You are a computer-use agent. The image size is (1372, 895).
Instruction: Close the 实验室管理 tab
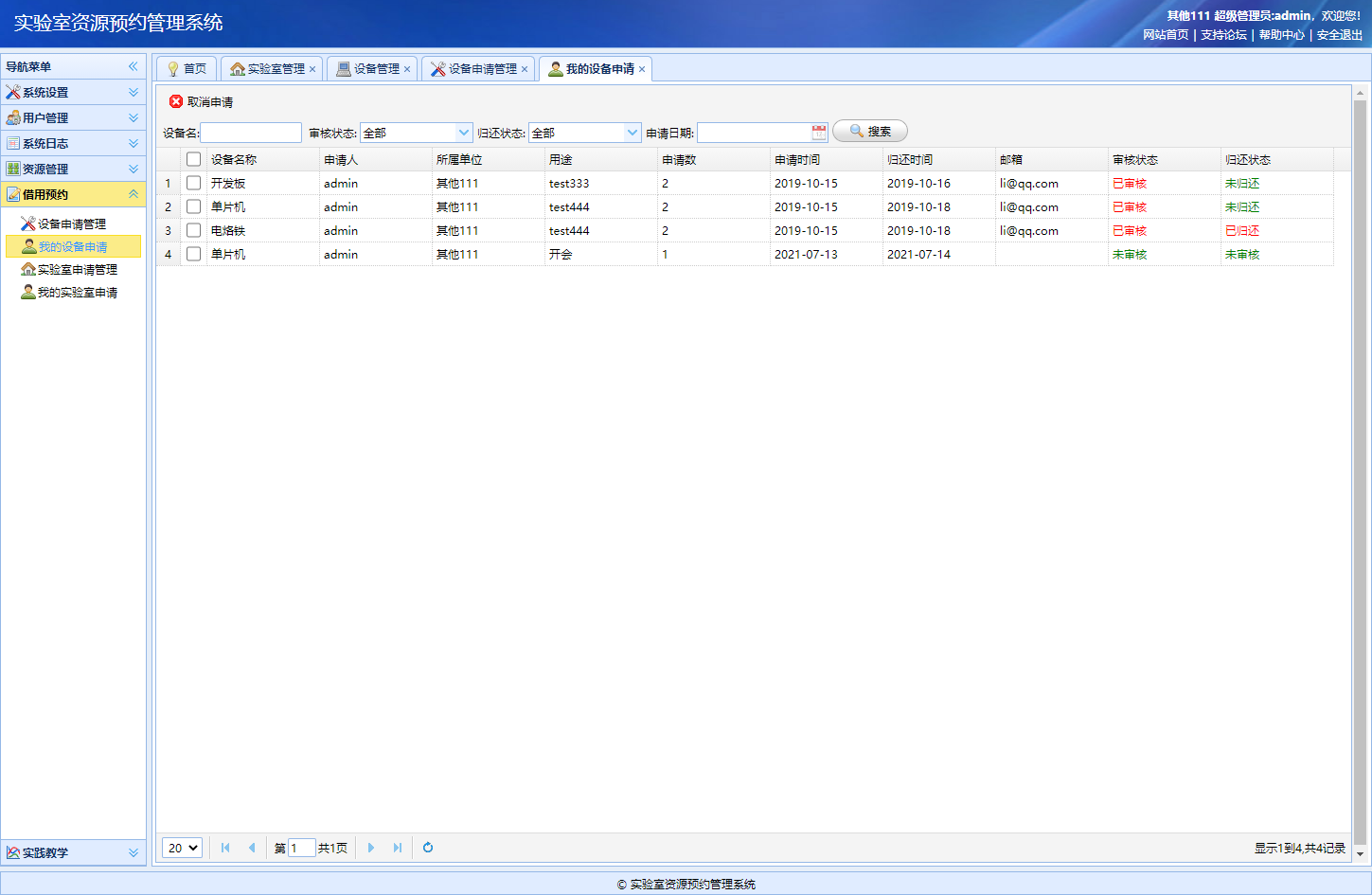312,69
